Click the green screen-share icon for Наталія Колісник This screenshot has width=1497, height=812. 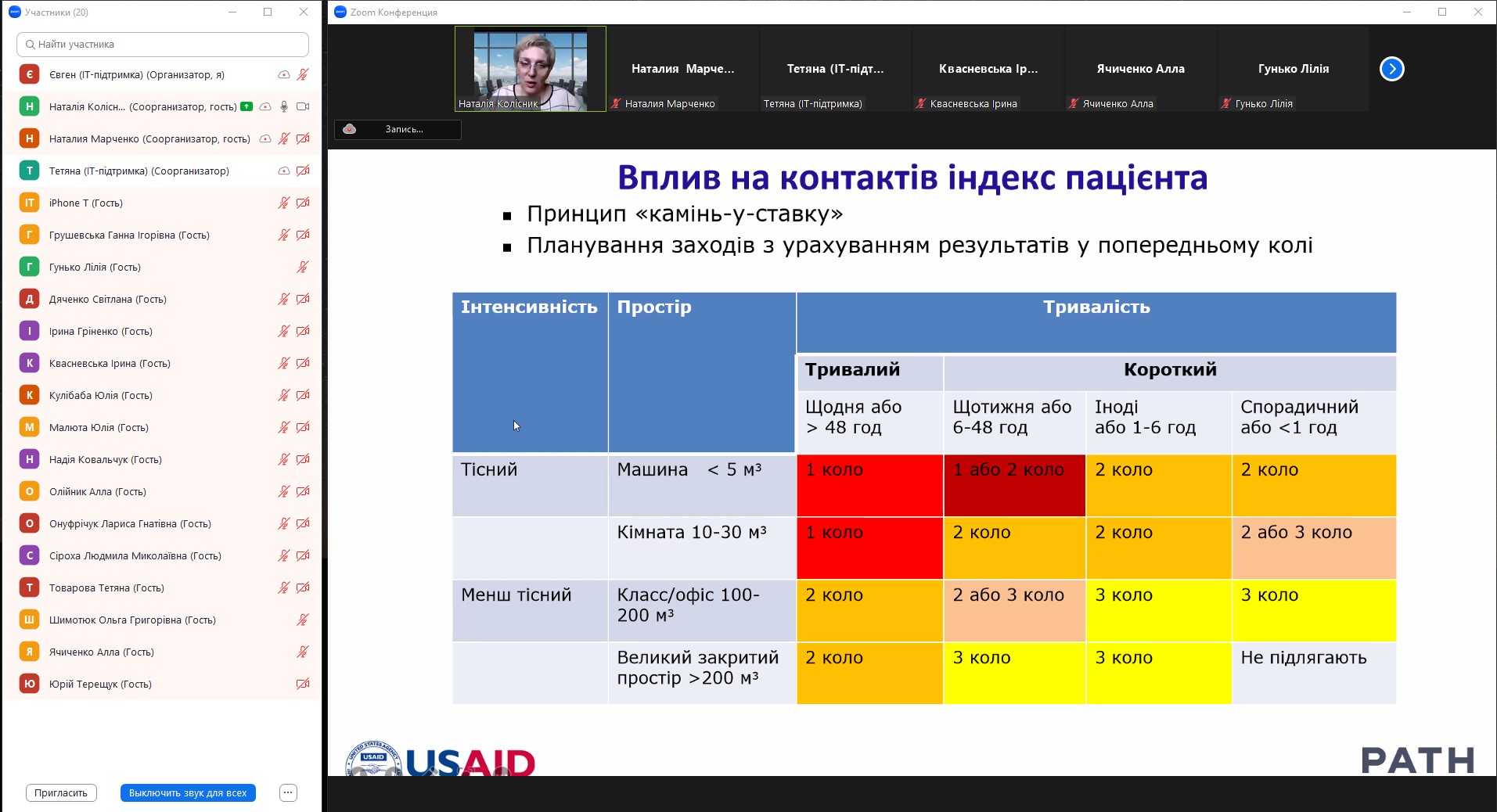click(x=247, y=106)
